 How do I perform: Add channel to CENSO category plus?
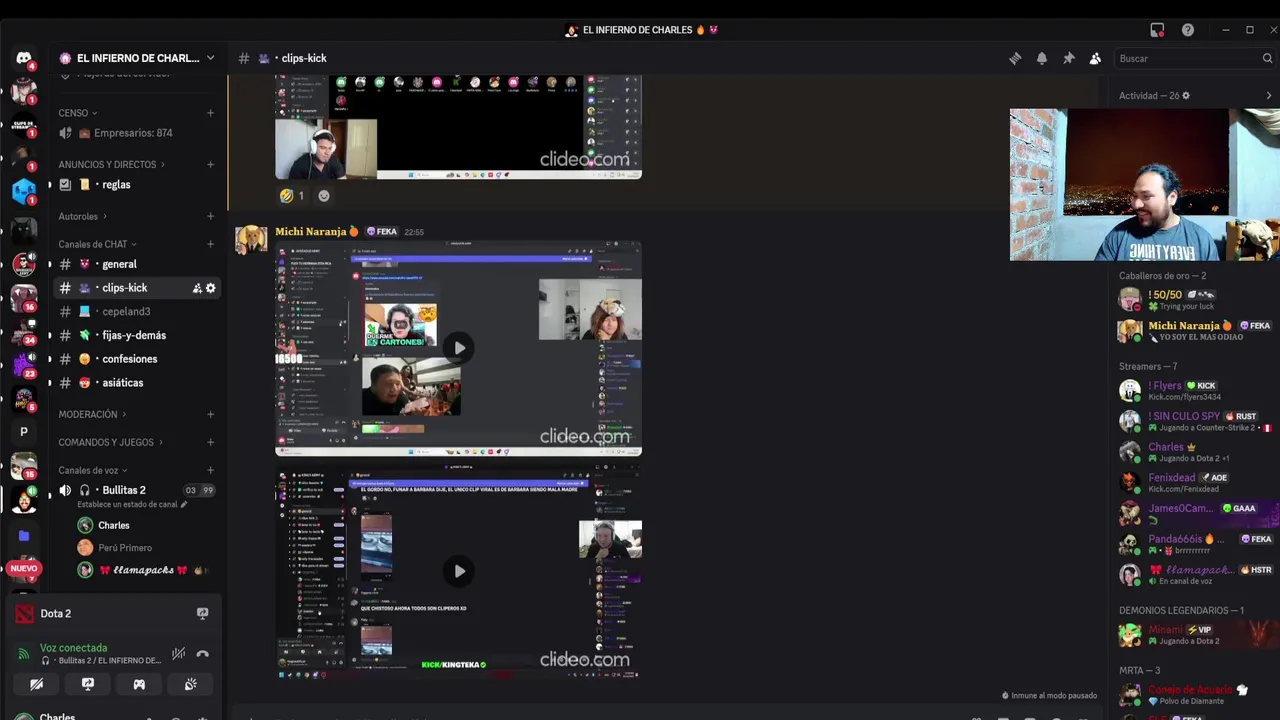210,113
